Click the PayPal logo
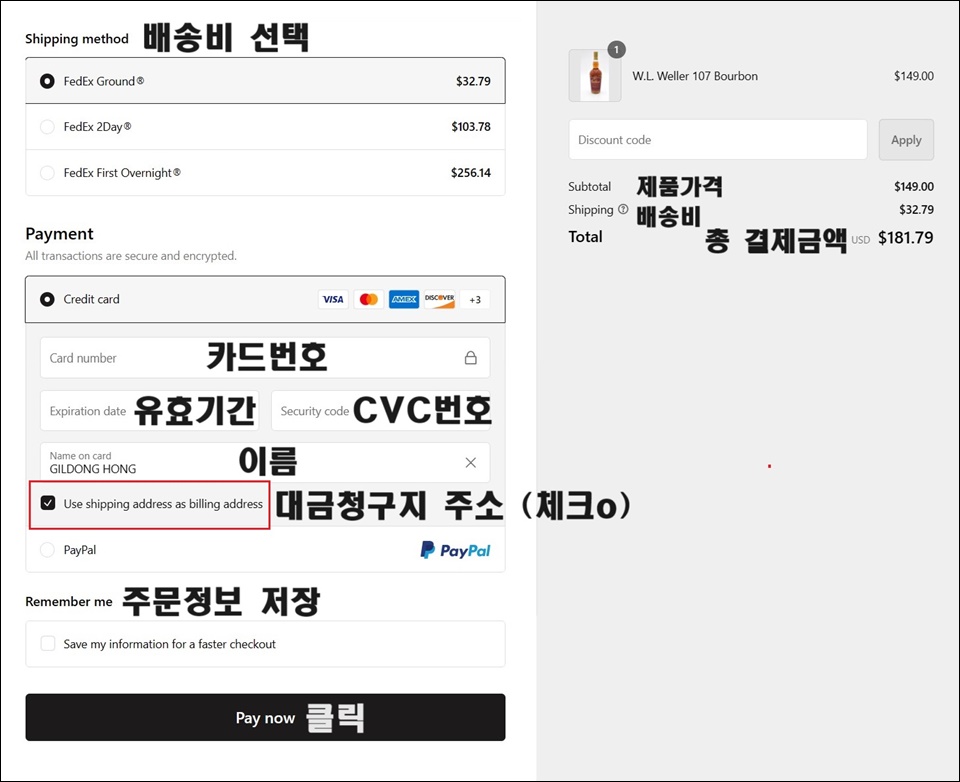This screenshot has width=960, height=782. tap(455, 550)
